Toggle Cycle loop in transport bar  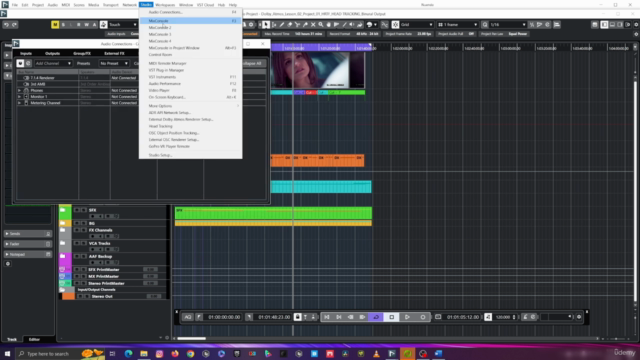(x=376, y=317)
